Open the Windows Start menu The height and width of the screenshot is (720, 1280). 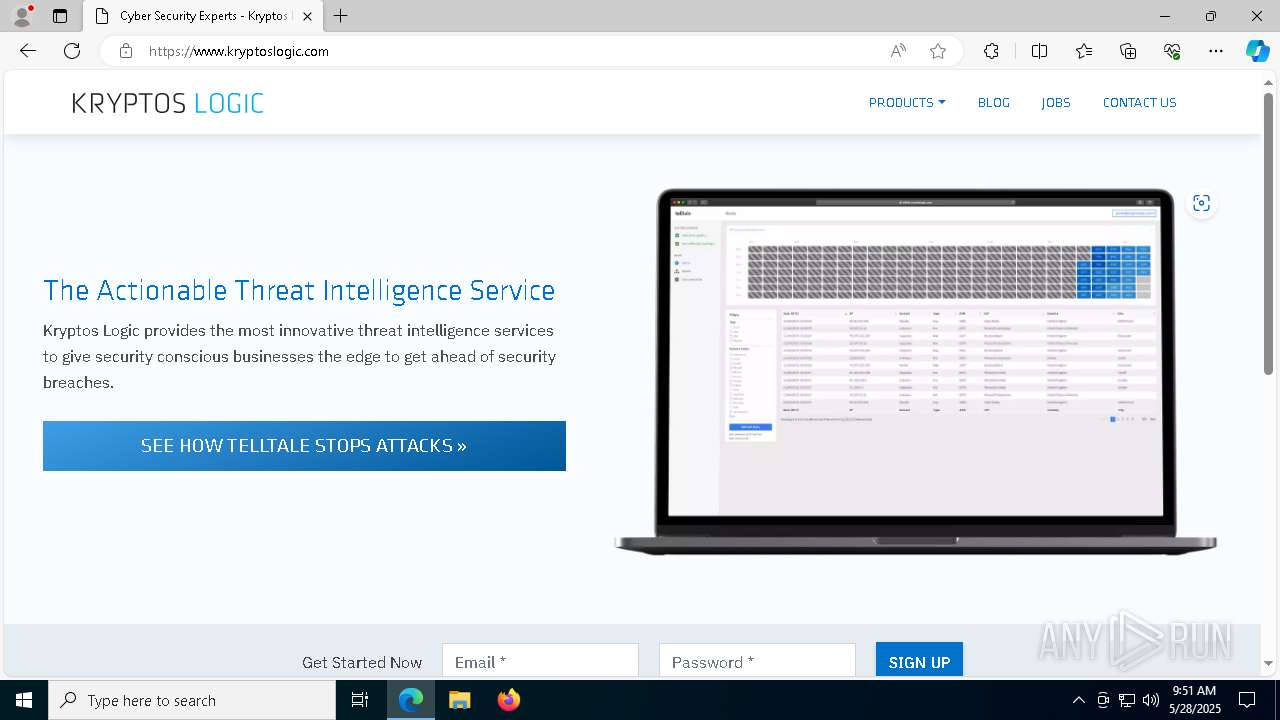click(24, 700)
